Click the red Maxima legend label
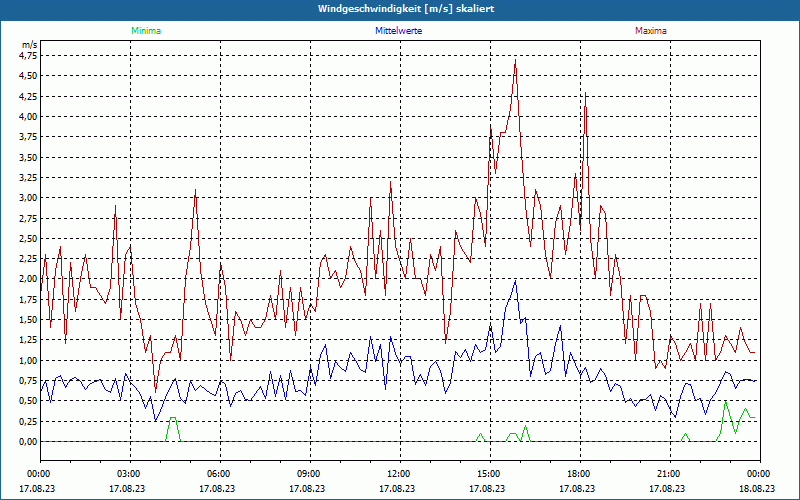The height and width of the screenshot is (500, 800). pos(651,31)
